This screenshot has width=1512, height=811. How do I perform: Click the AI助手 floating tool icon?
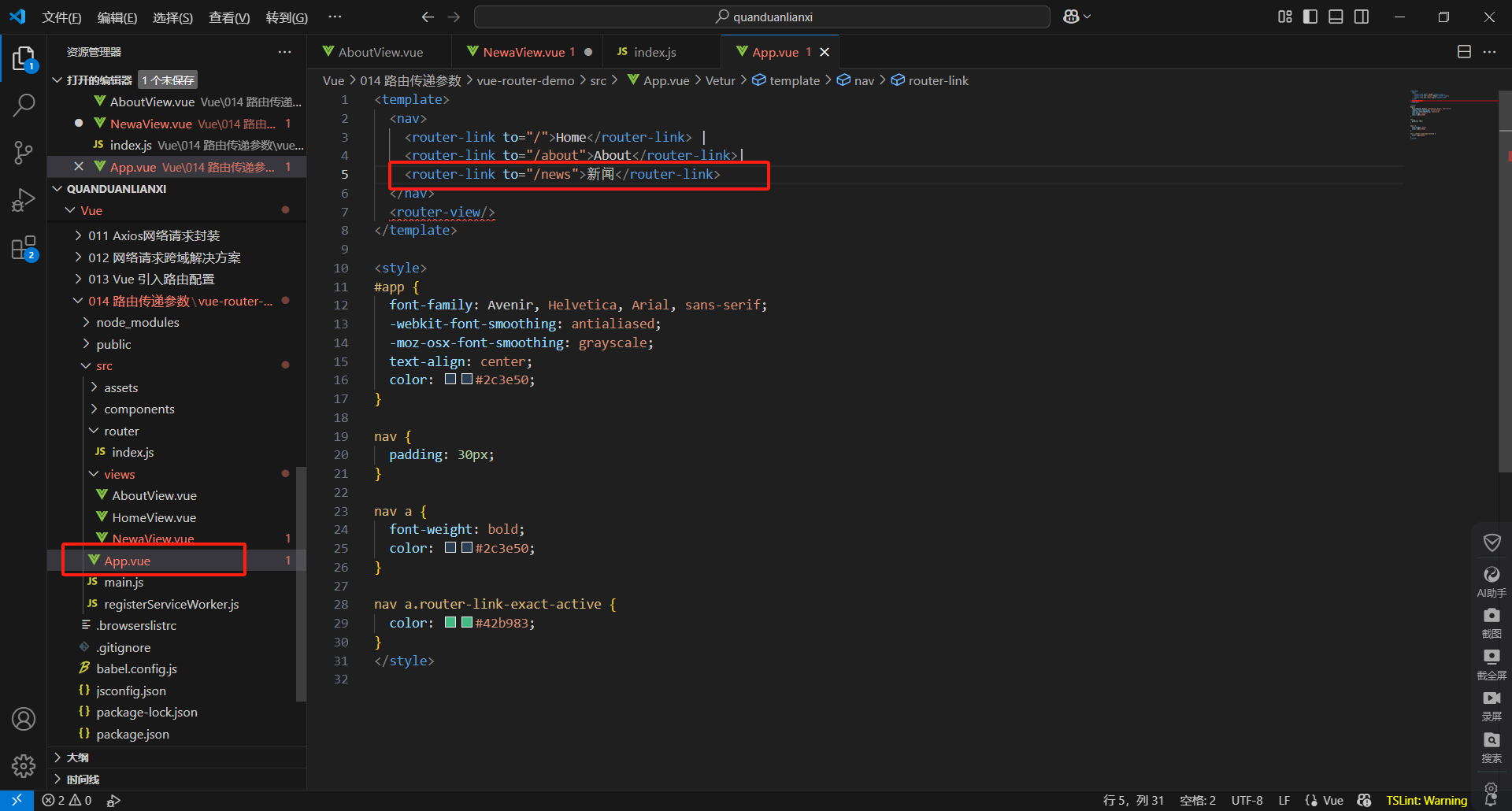click(x=1492, y=581)
